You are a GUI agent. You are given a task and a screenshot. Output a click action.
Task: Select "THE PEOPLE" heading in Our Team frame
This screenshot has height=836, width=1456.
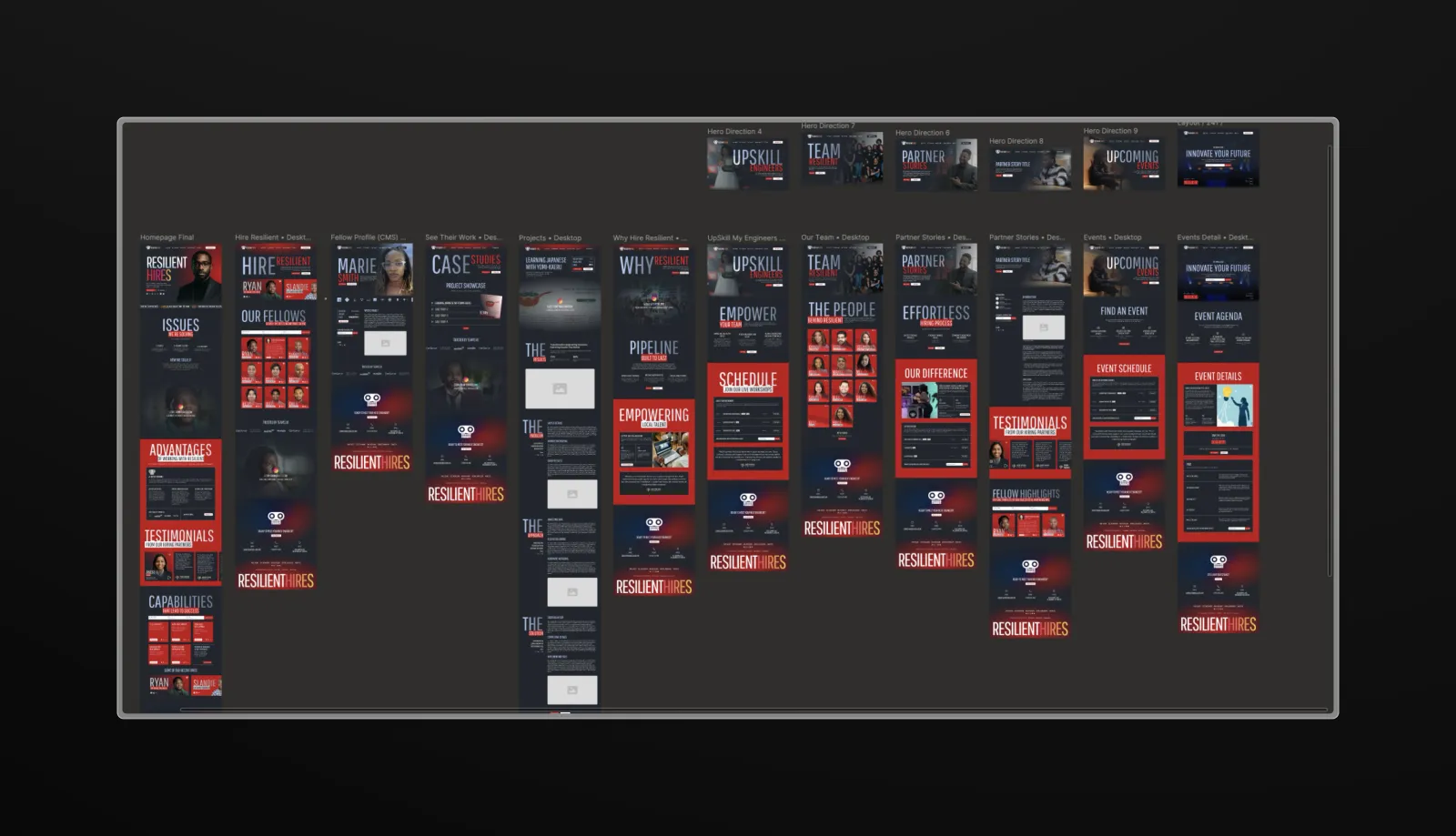(842, 310)
